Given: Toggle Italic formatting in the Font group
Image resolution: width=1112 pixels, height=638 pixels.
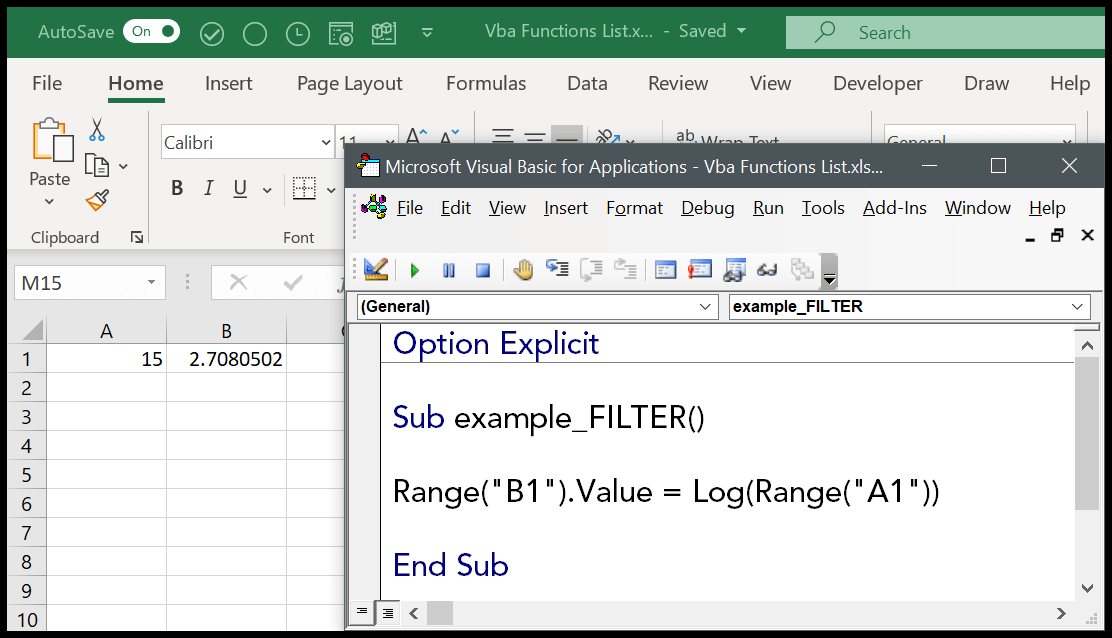Looking at the screenshot, I should [x=209, y=188].
